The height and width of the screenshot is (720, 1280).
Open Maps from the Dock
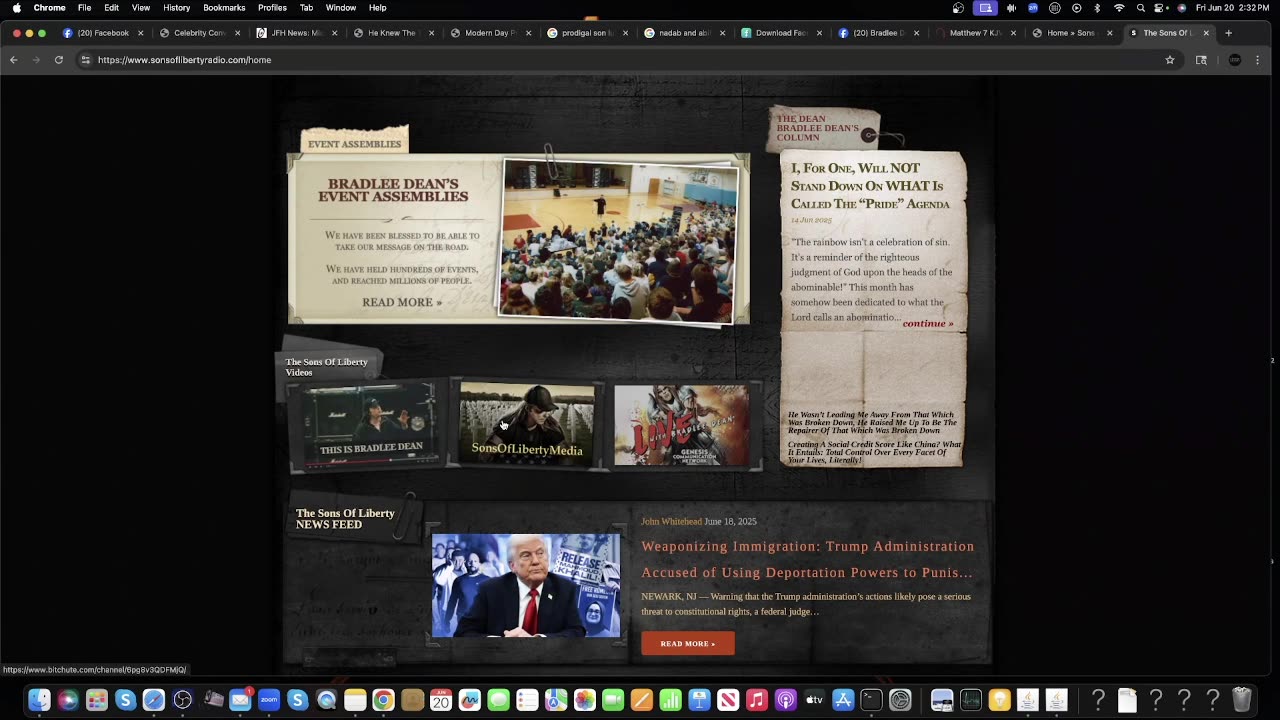[556, 700]
